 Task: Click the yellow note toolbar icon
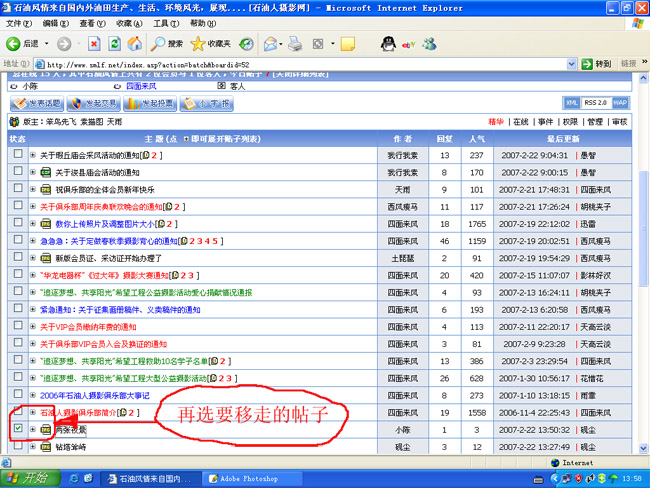347,44
